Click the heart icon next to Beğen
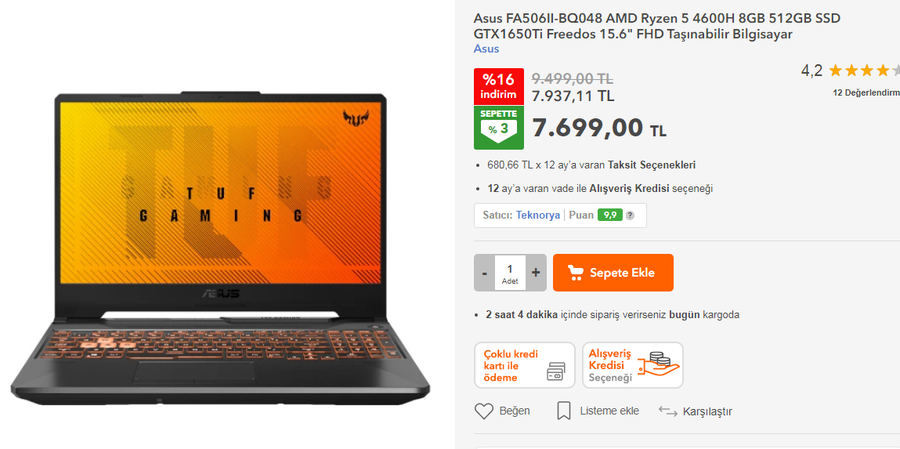 484,411
